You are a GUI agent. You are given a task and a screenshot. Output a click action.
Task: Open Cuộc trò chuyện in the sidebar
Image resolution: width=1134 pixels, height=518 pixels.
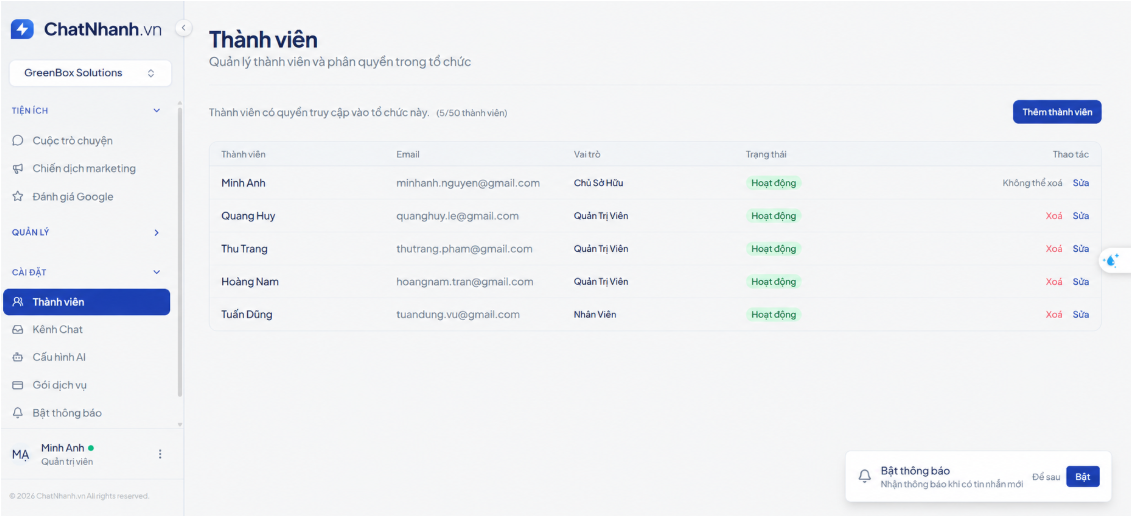click(87, 140)
